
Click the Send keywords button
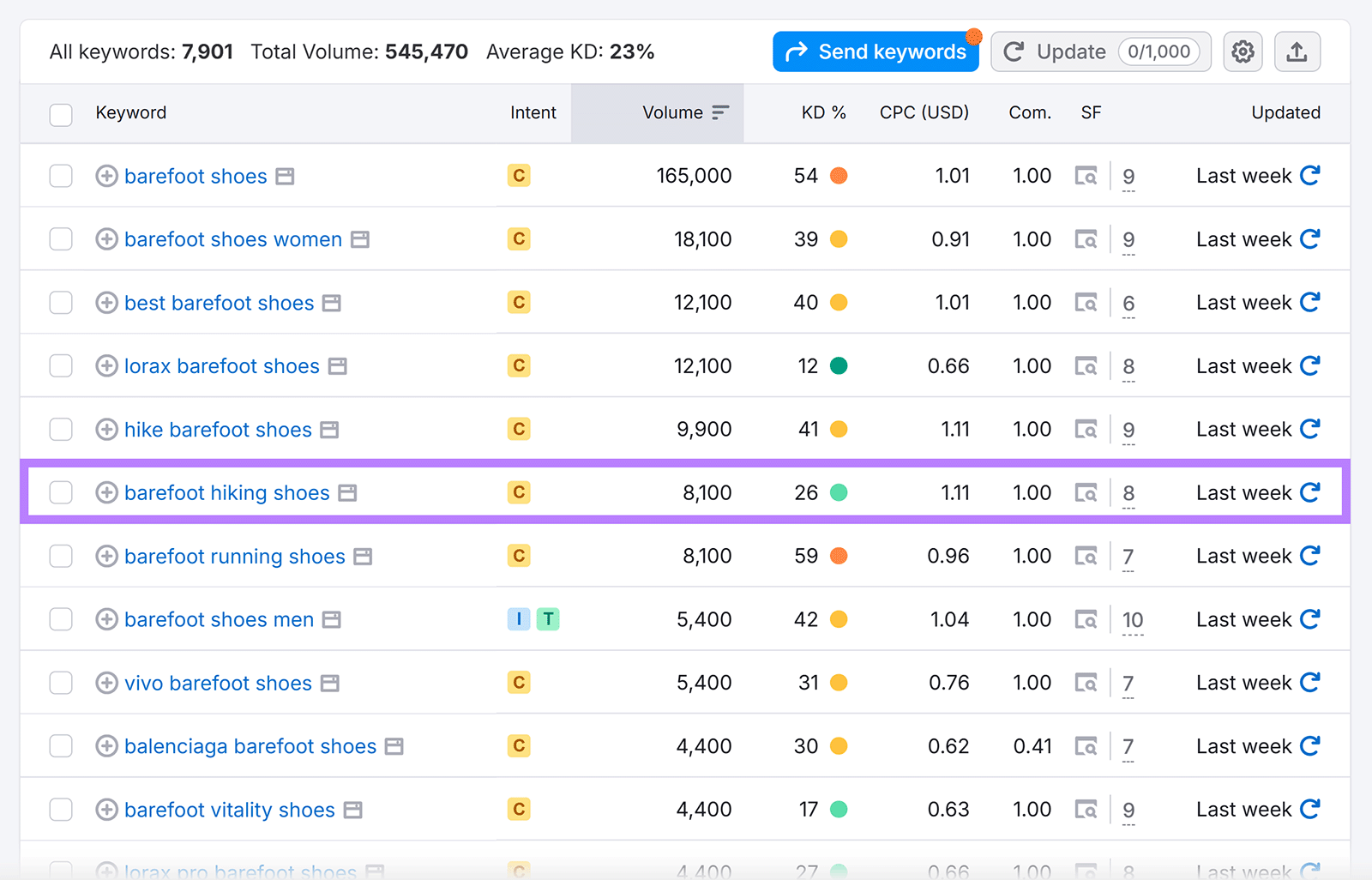point(876,51)
